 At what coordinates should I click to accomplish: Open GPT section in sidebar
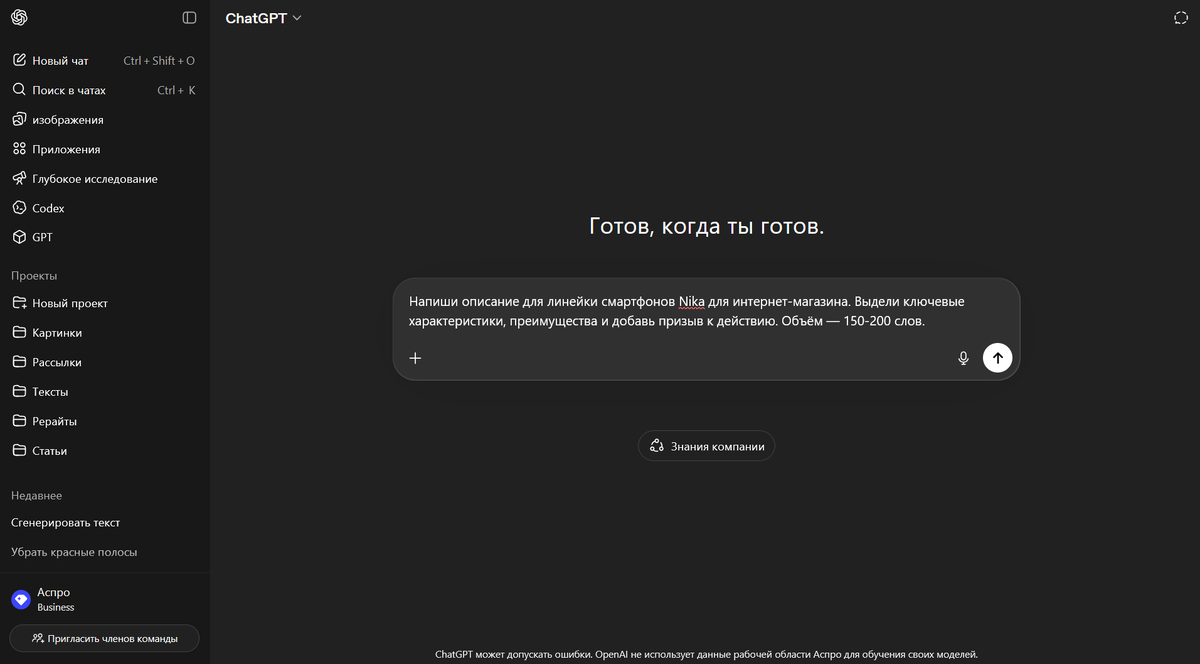point(104,238)
